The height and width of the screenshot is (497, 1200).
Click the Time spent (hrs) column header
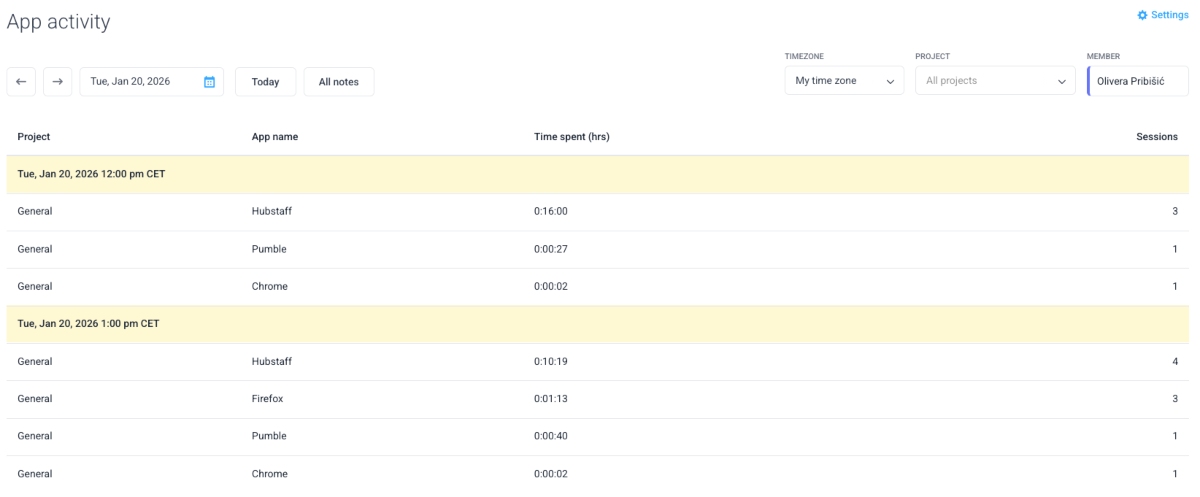(572, 137)
